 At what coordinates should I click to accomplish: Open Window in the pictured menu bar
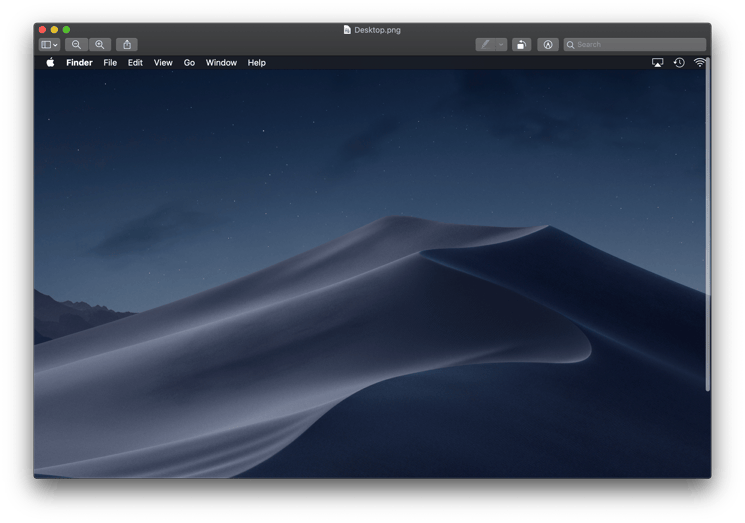tap(221, 63)
